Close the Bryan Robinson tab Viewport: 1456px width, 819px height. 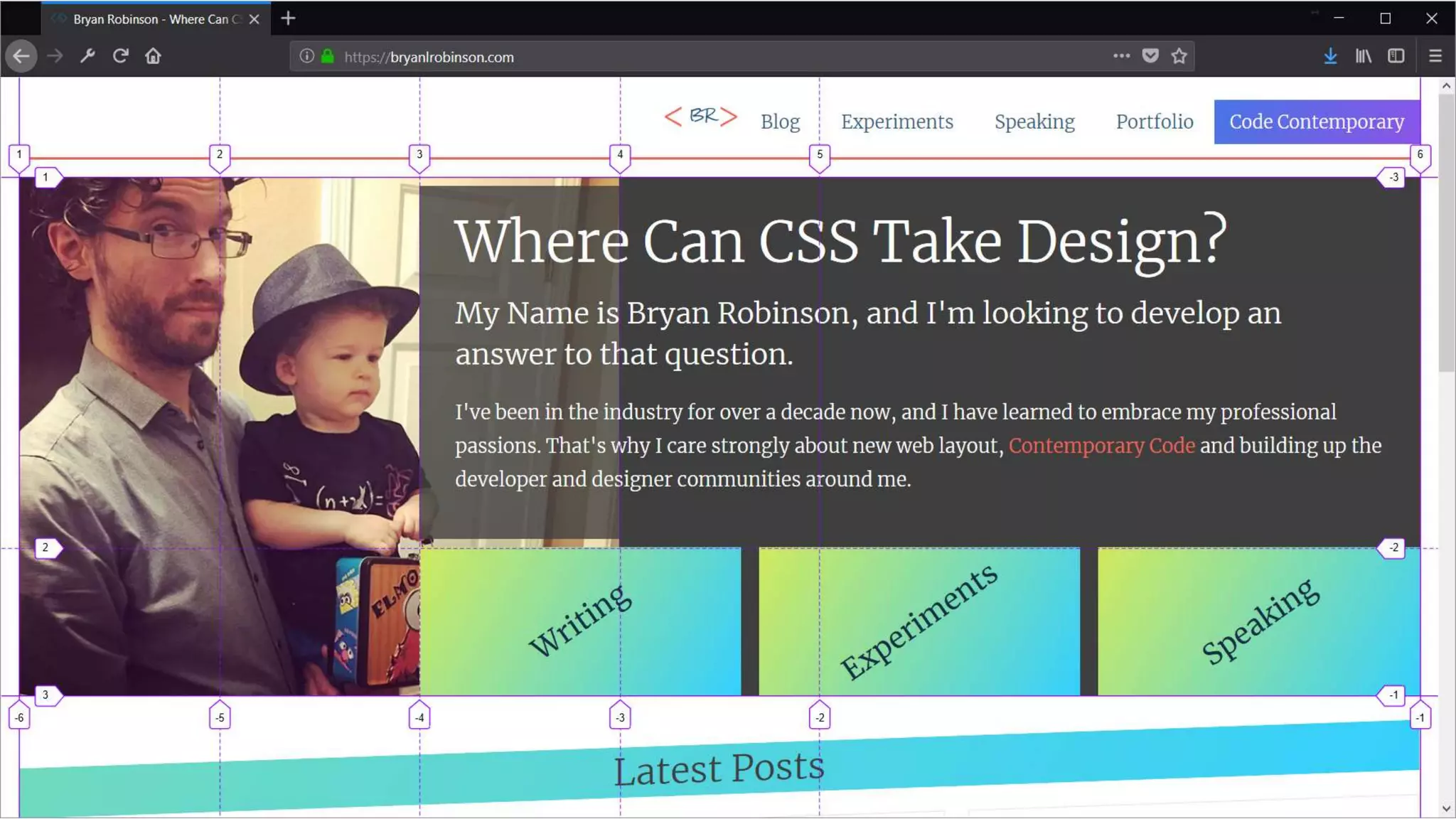[x=255, y=19]
